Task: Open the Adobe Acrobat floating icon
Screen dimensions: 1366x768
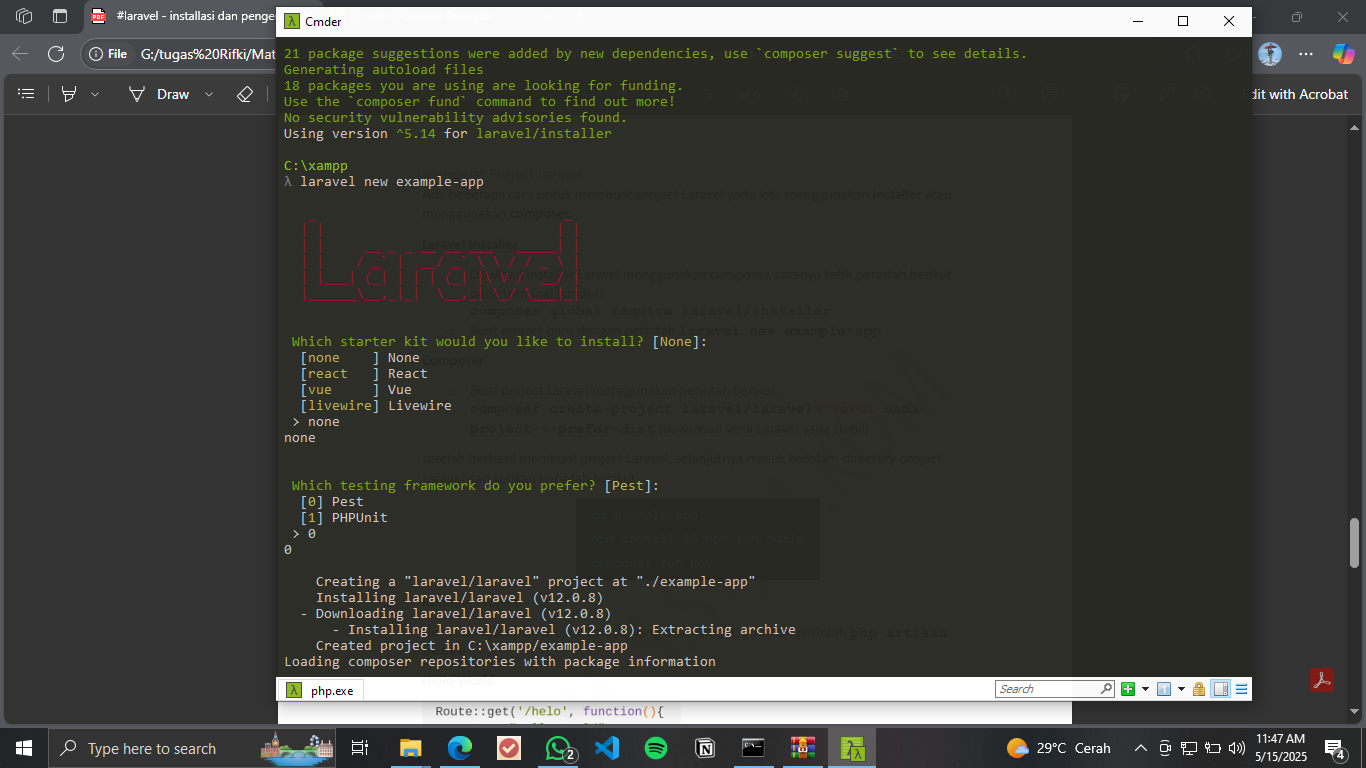Action: tap(1321, 679)
